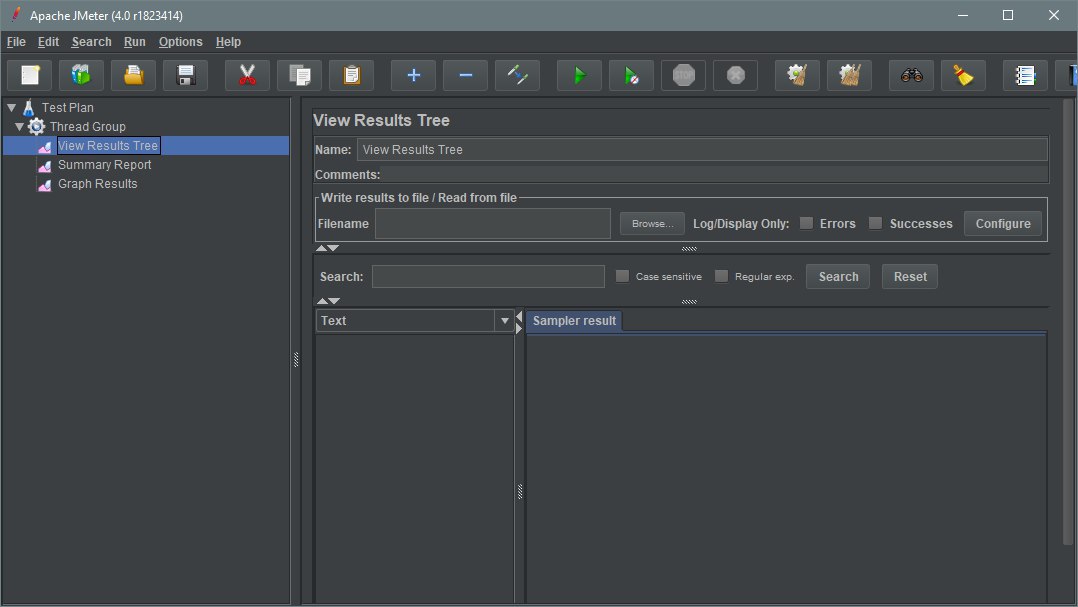Click results split pane collapse arrows
This screenshot has width=1078, height=607.
(x=519, y=322)
